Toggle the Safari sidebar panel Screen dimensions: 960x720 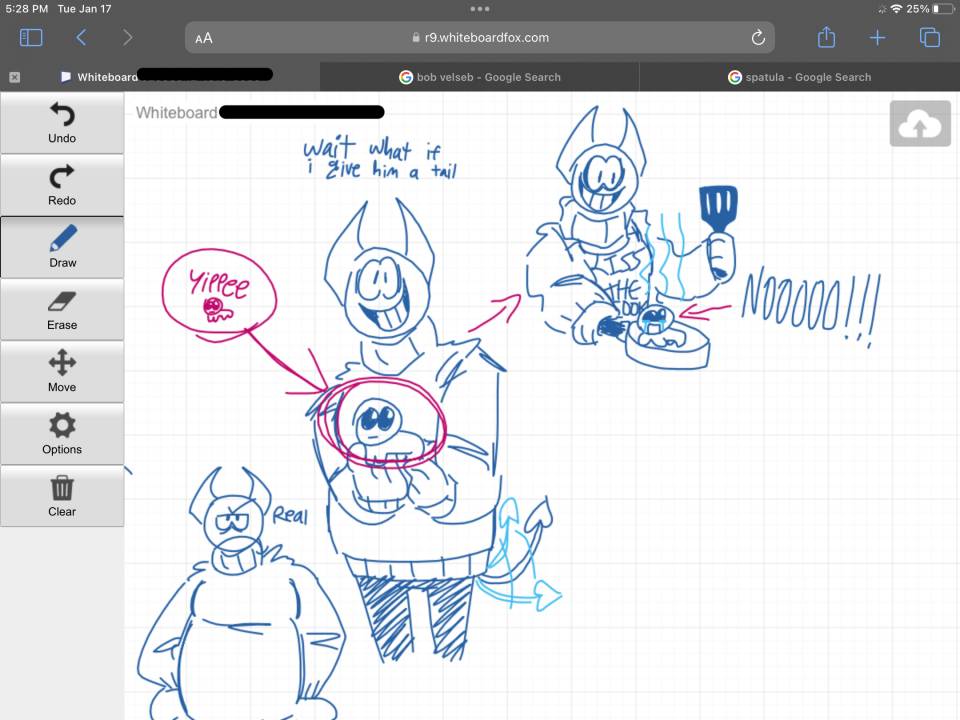(31, 38)
